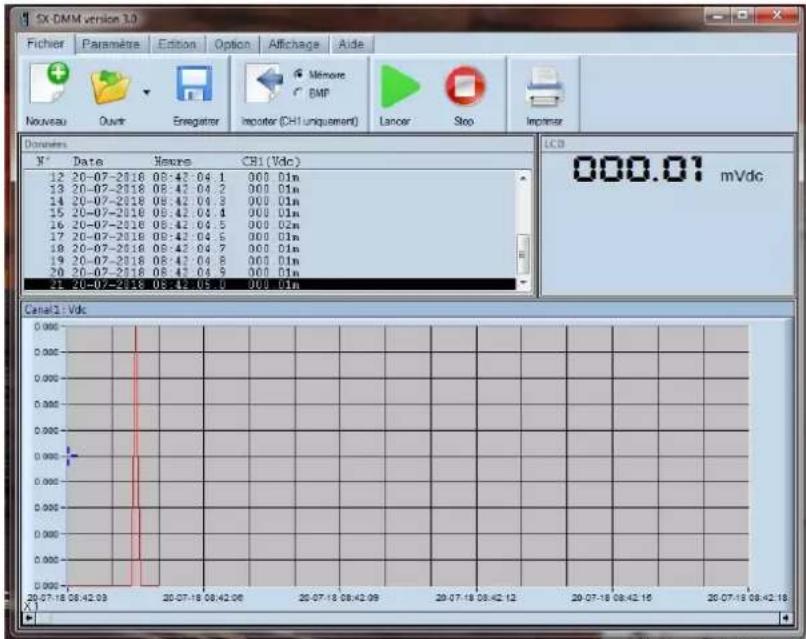Click the Date column header
The width and height of the screenshot is (806, 639).
(88, 161)
